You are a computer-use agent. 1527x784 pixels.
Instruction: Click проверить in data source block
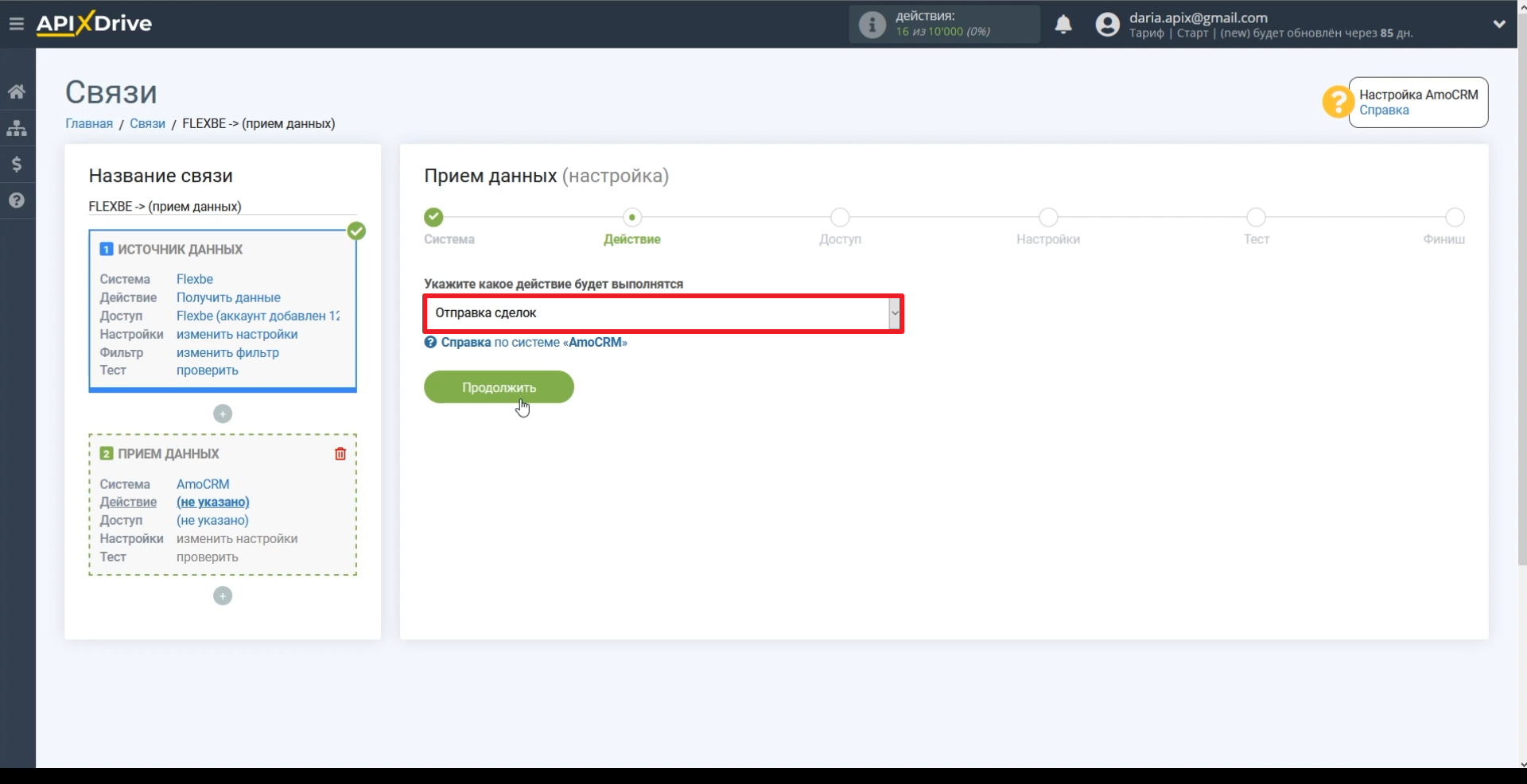click(x=207, y=371)
